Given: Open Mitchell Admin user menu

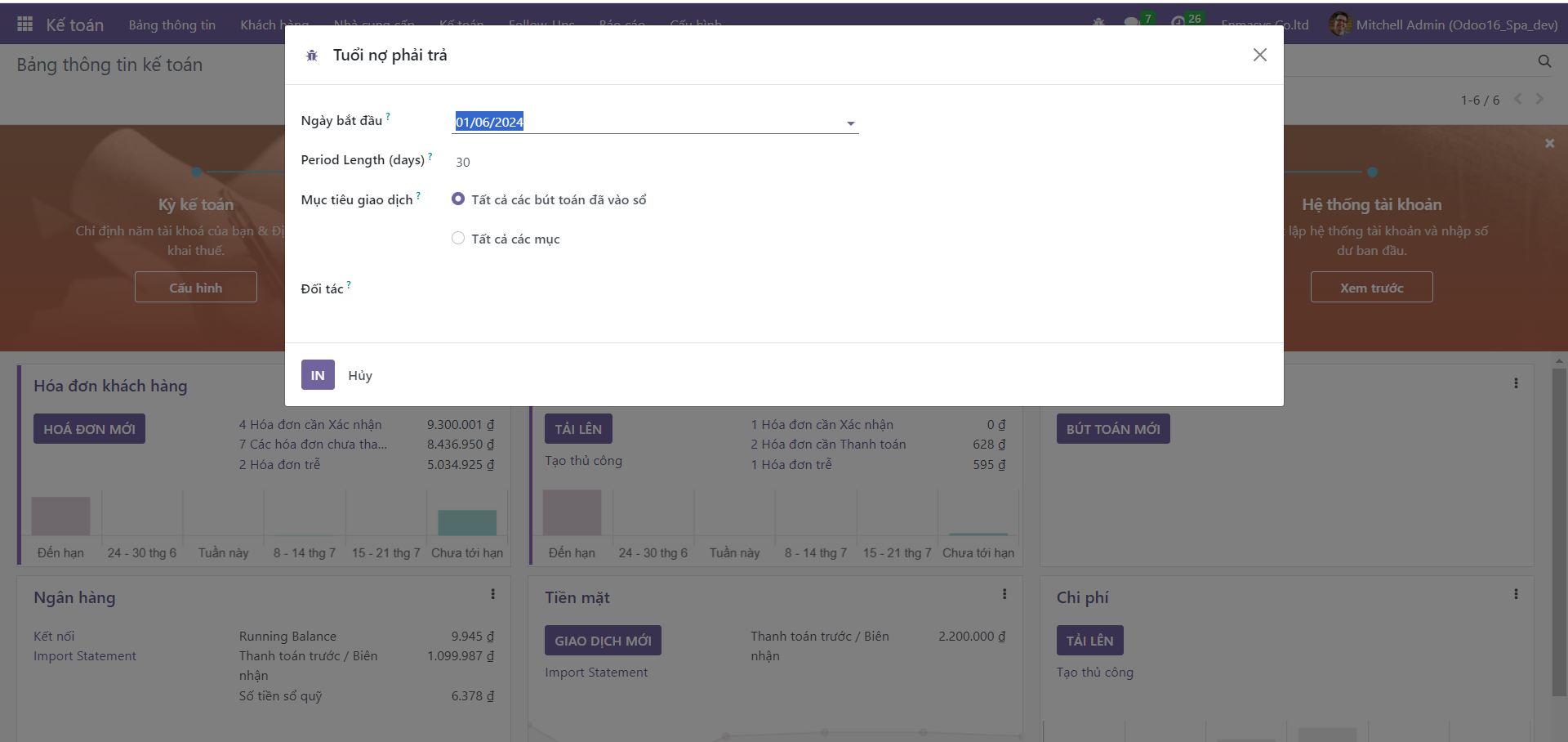Looking at the screenshot, I should [1443, 25].
